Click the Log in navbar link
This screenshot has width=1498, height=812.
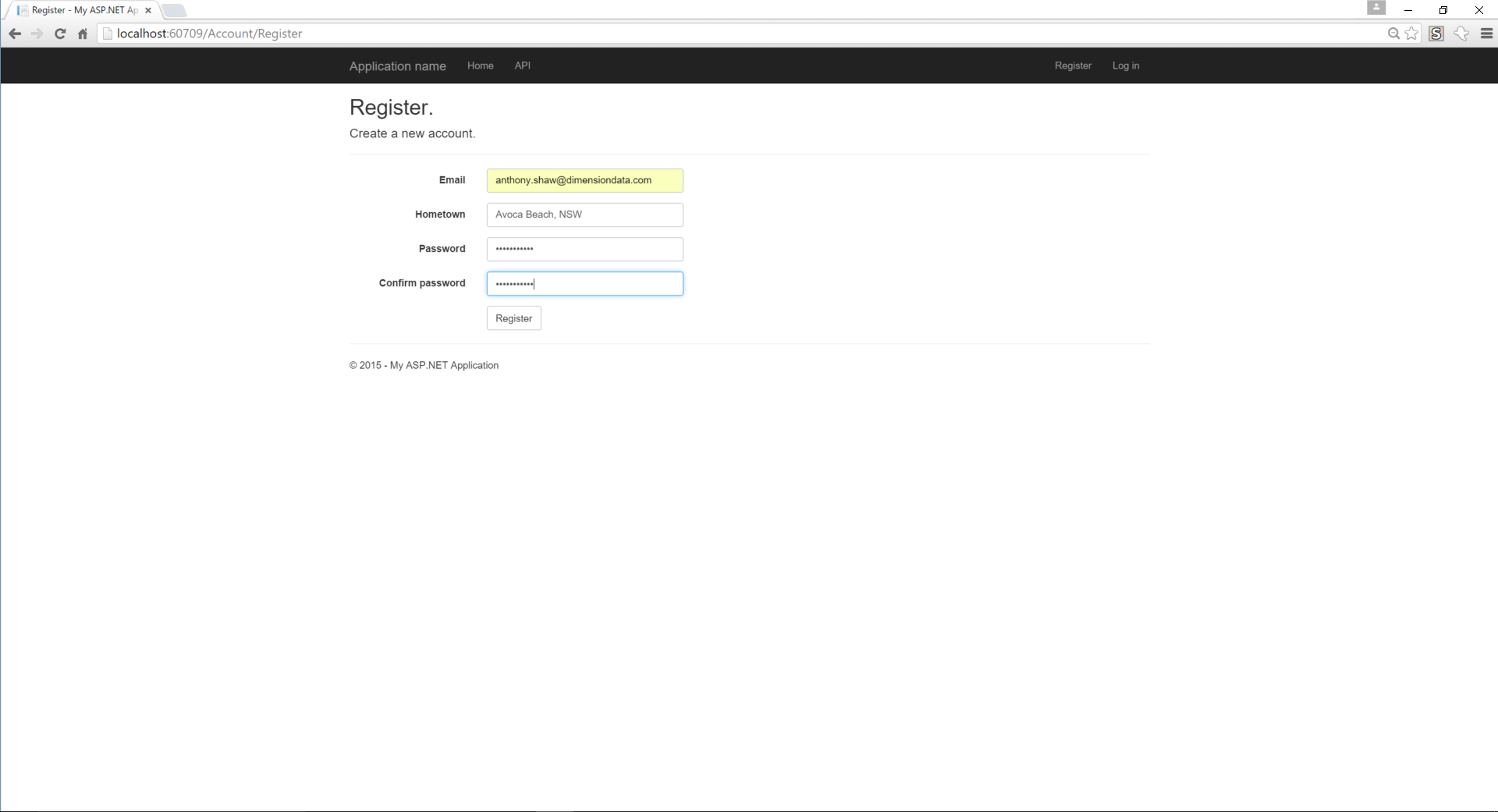(x=1125, y=66)
